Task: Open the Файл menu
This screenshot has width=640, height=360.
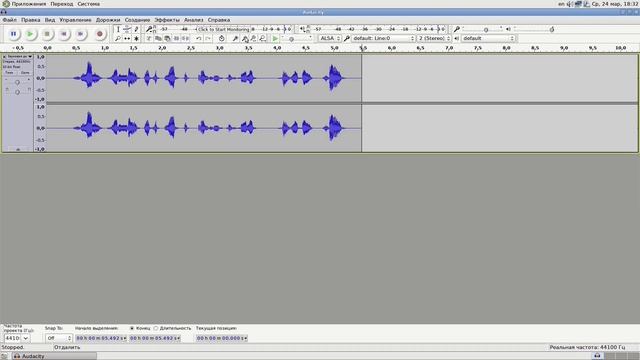Action: [10, 20]
